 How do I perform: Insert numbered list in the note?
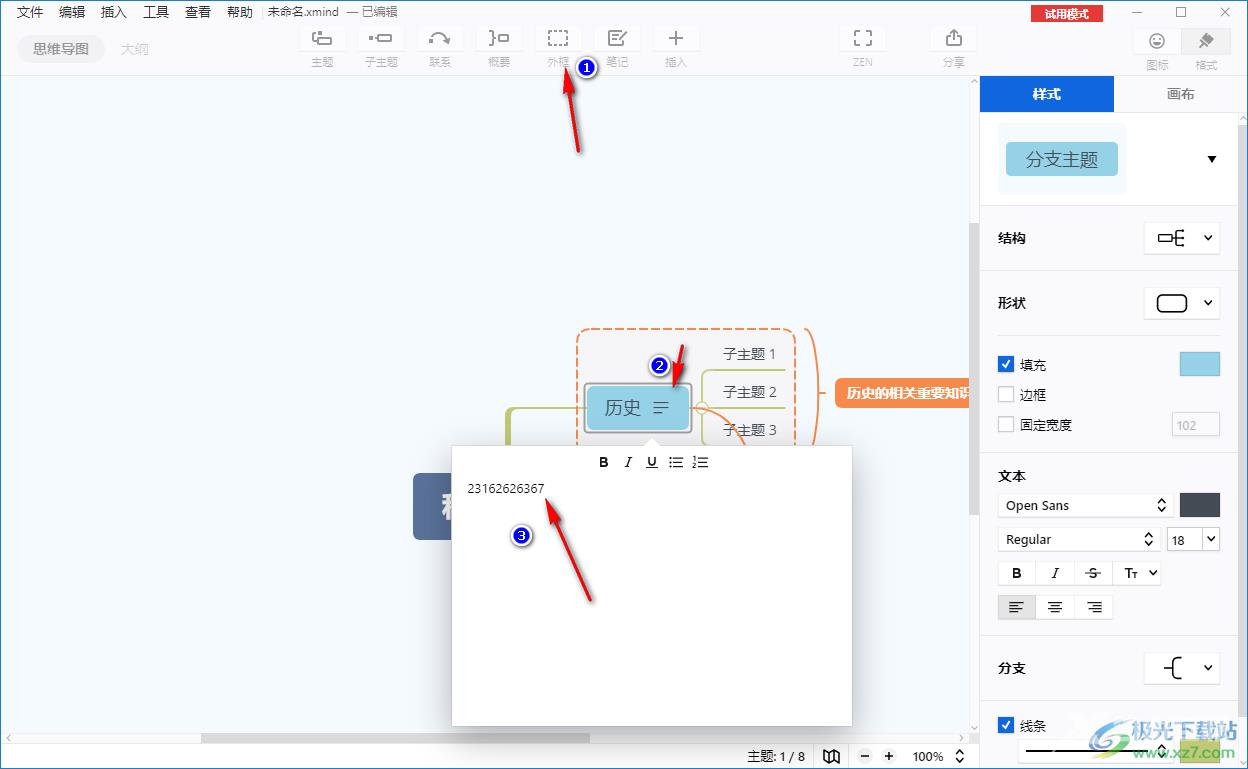700,462
